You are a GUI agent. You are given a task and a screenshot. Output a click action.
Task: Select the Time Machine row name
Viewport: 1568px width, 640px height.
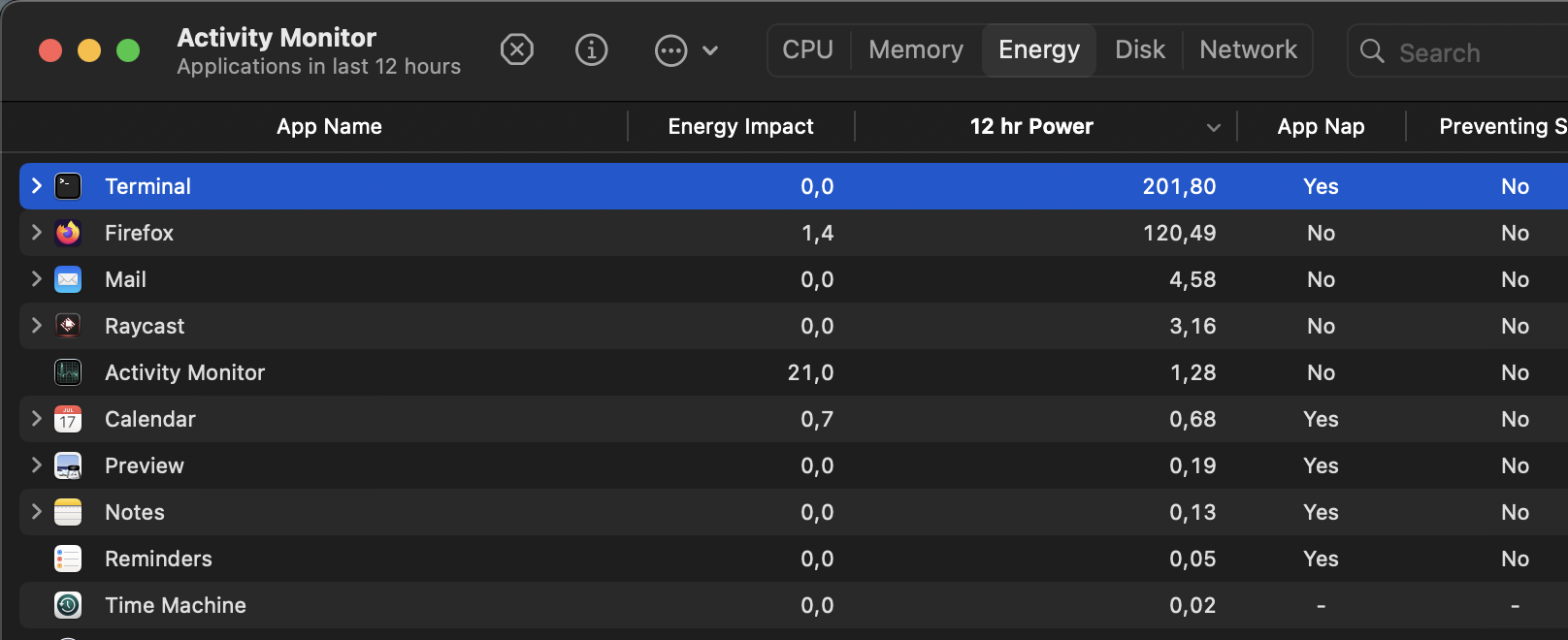point(176,605)
